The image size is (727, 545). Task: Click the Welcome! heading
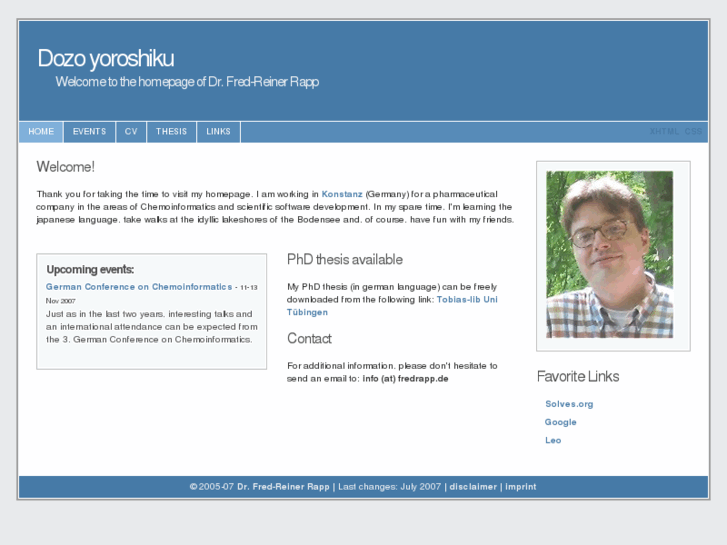65,167
